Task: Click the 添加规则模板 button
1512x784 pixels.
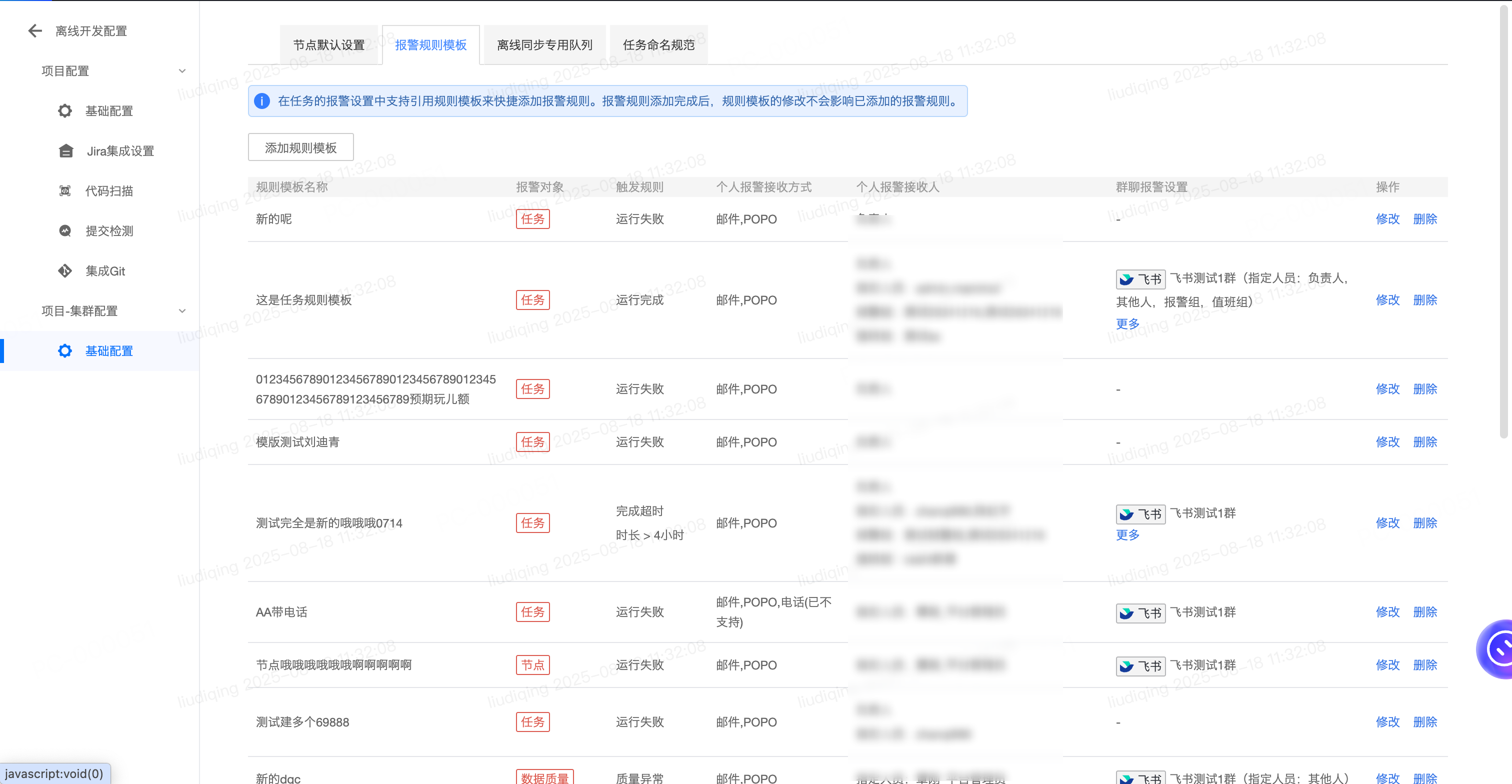Action: click(x=300, y=147)
